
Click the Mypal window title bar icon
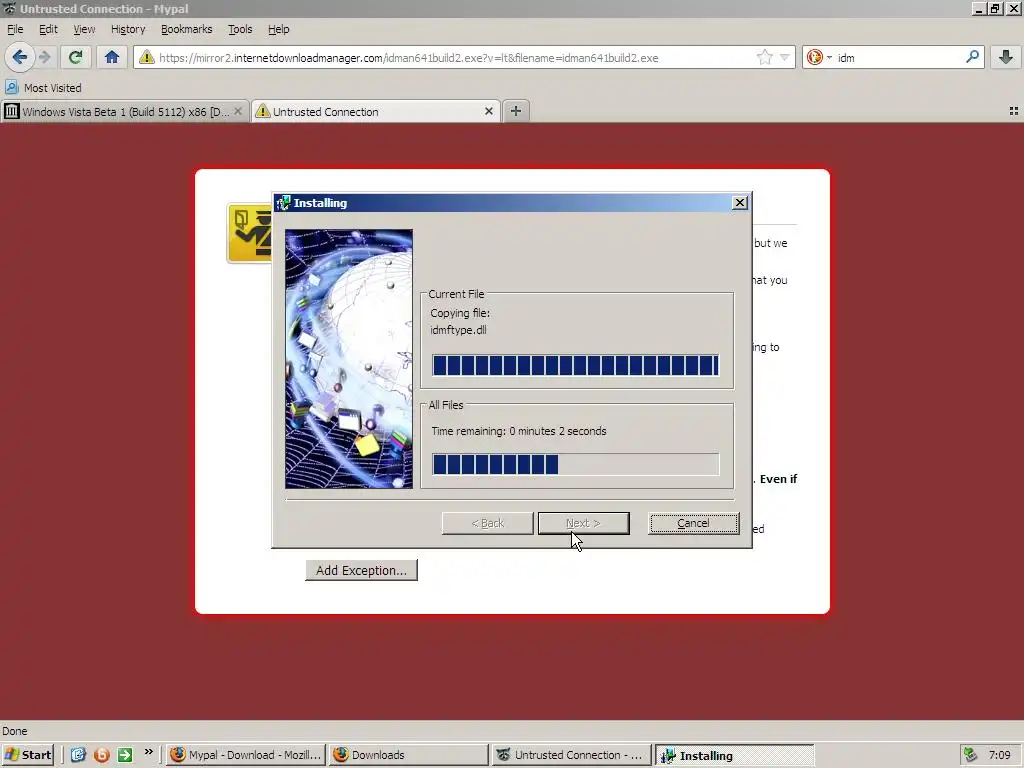click(x=9, y=8)
